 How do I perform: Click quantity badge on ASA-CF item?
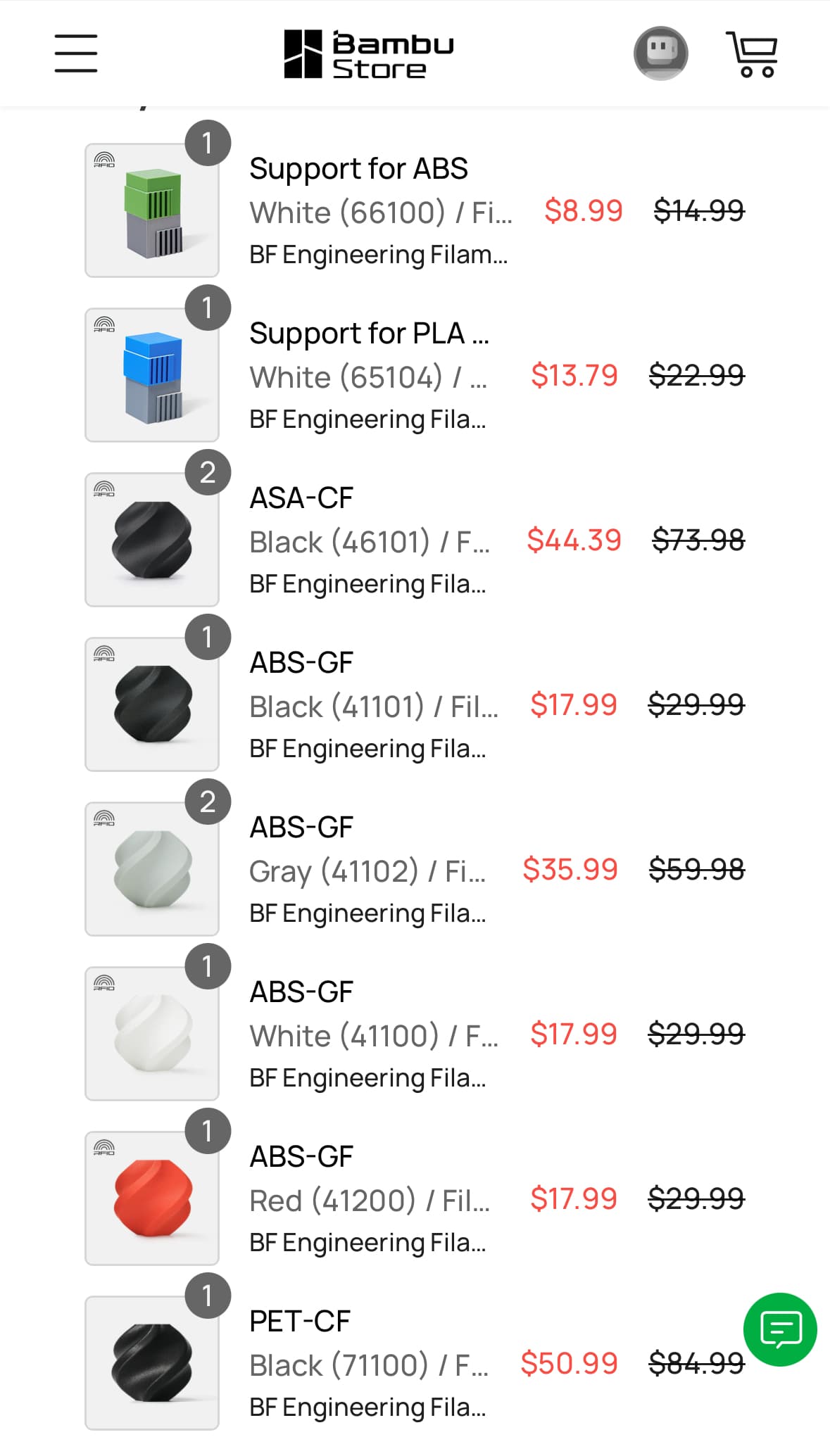pos(208,472)
